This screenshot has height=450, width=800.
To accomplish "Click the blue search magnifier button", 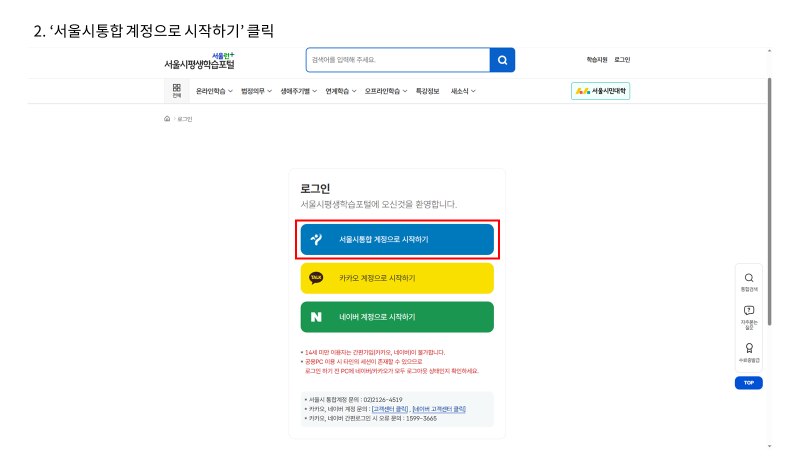I will (502, 60).
